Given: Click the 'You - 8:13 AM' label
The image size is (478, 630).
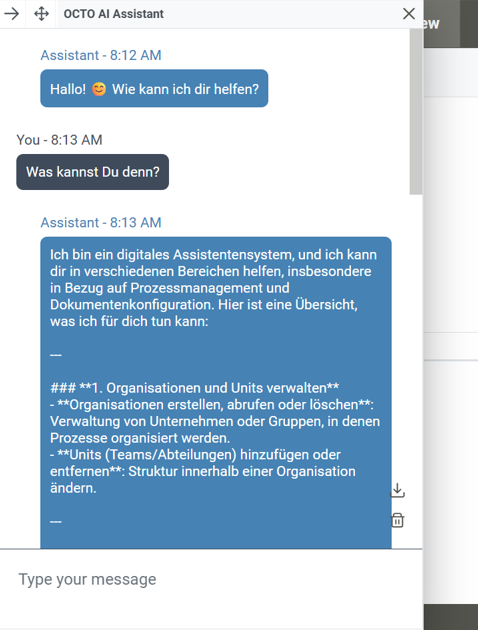Looking at the screenshot, I should click(59, 140).
